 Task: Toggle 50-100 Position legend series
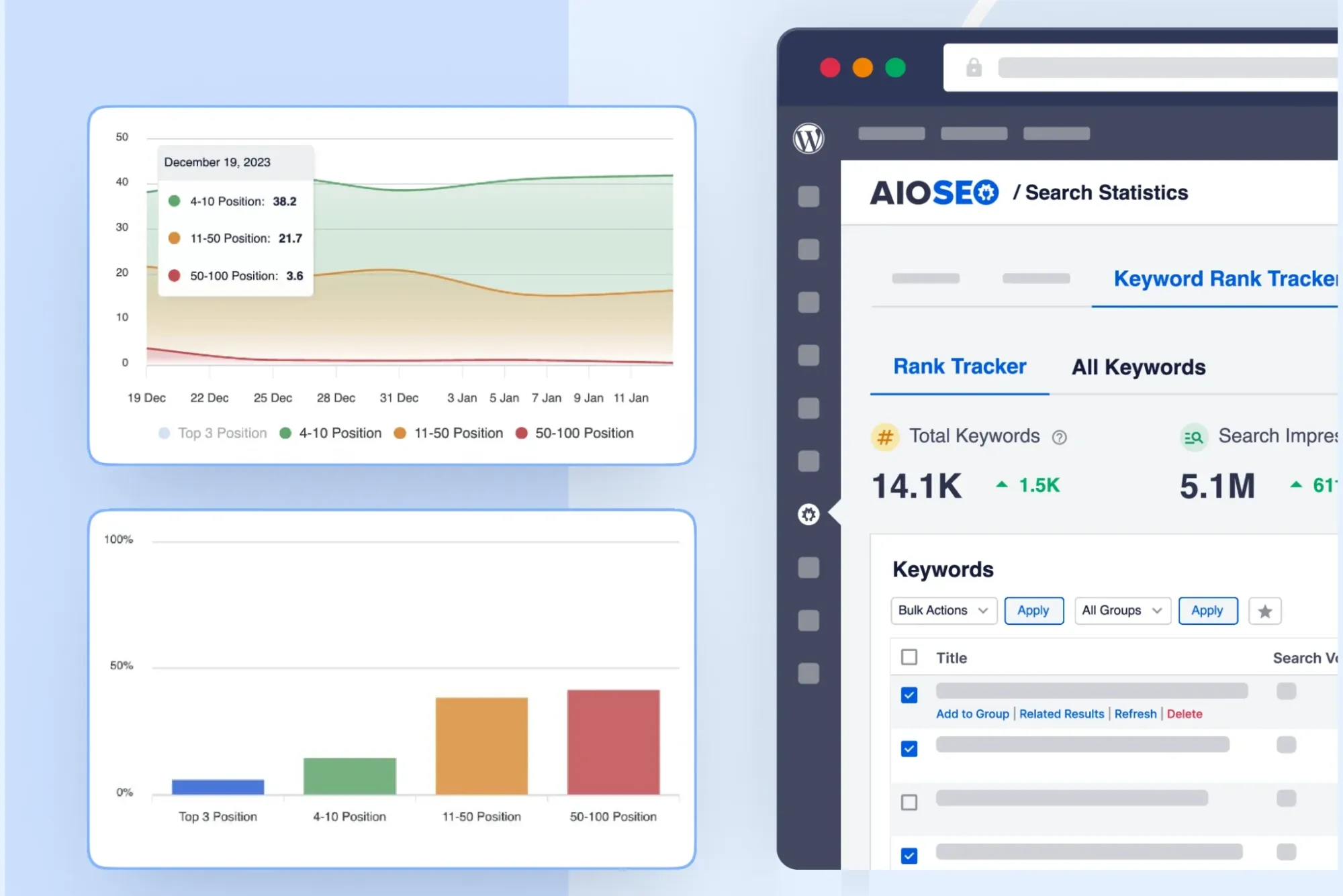pyautogui.click(x=575, y=433)
